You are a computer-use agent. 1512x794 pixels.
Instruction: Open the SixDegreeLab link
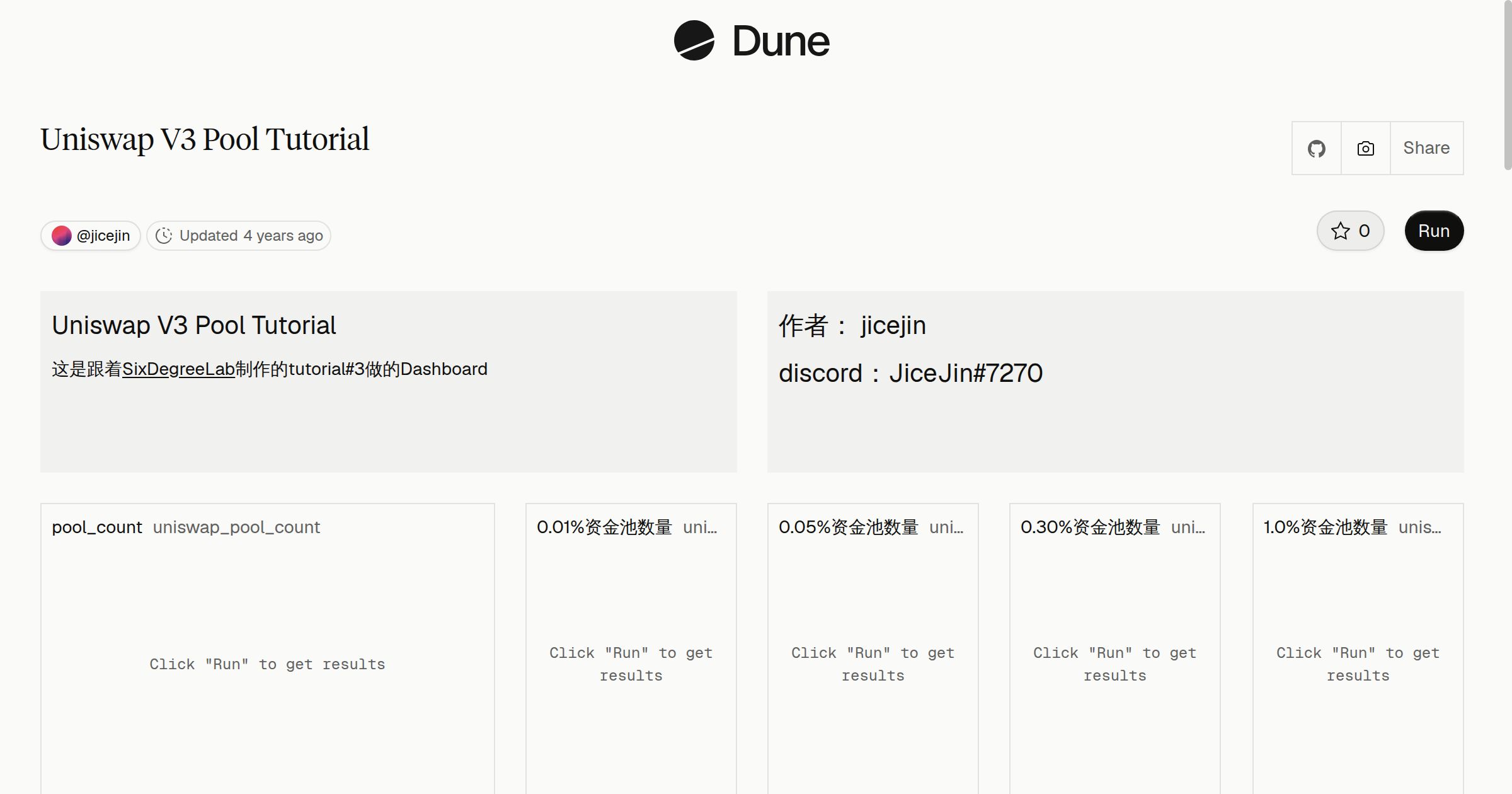(x=178, y=369)
